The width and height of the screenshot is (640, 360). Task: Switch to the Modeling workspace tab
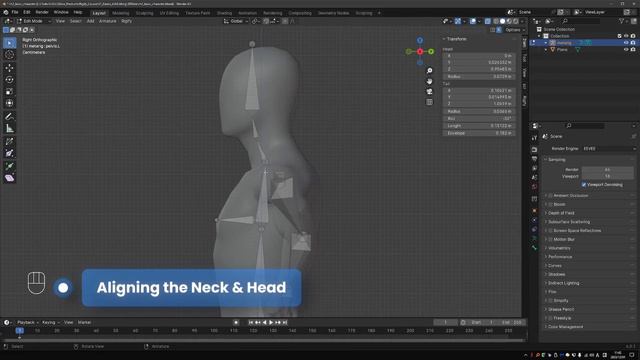120,13
